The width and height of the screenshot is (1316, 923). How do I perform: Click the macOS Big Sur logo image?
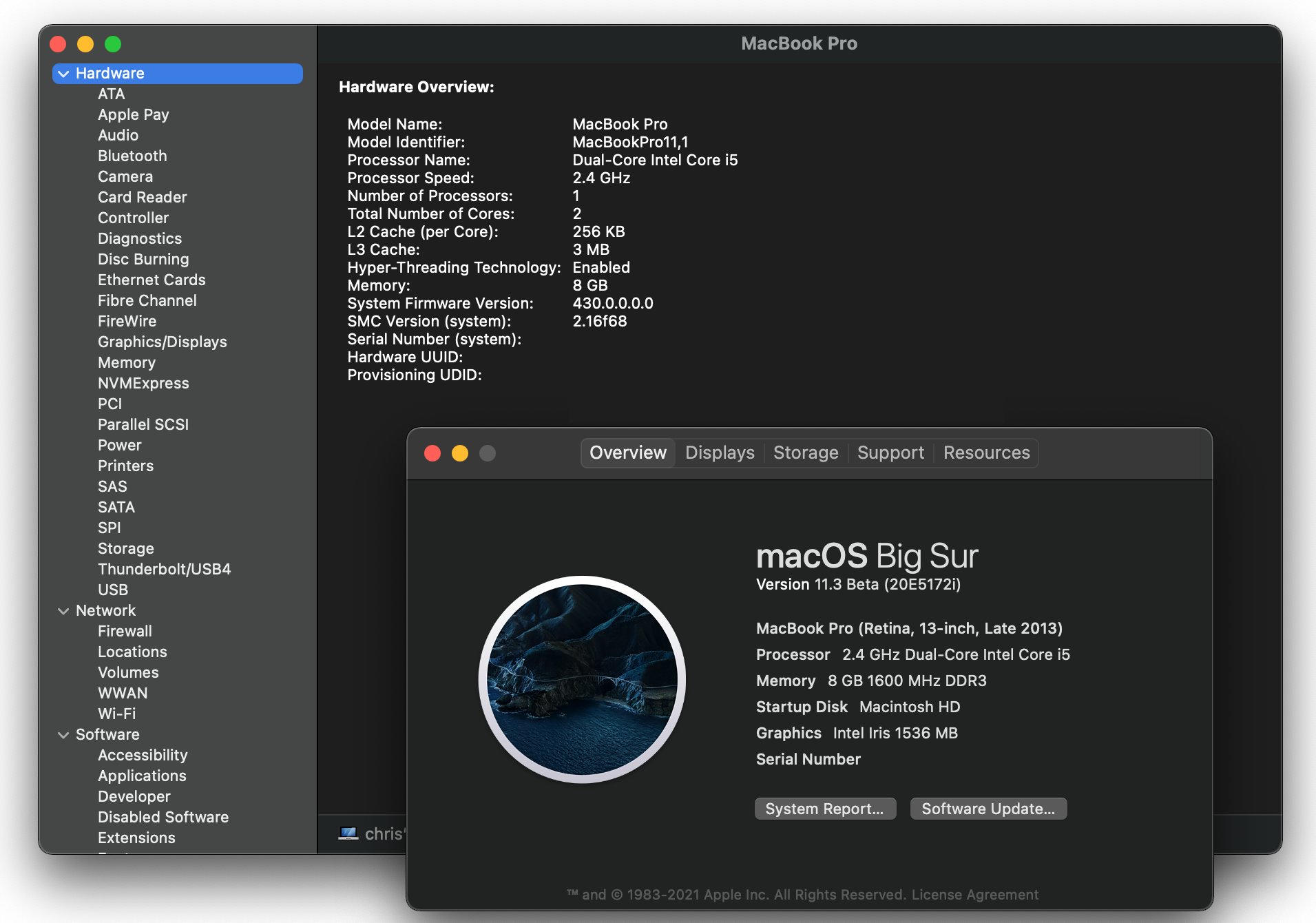[x=582, y=679]
